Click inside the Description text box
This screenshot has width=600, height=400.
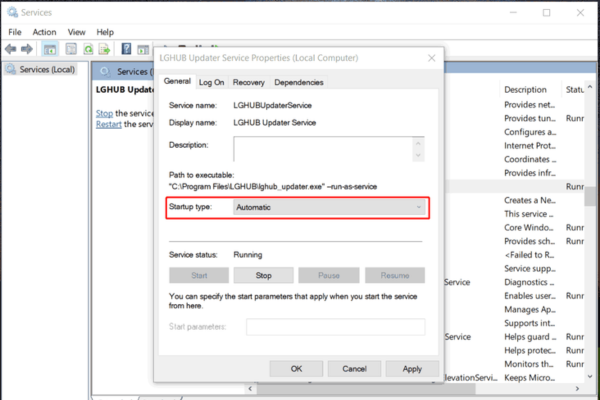(323, 149)
